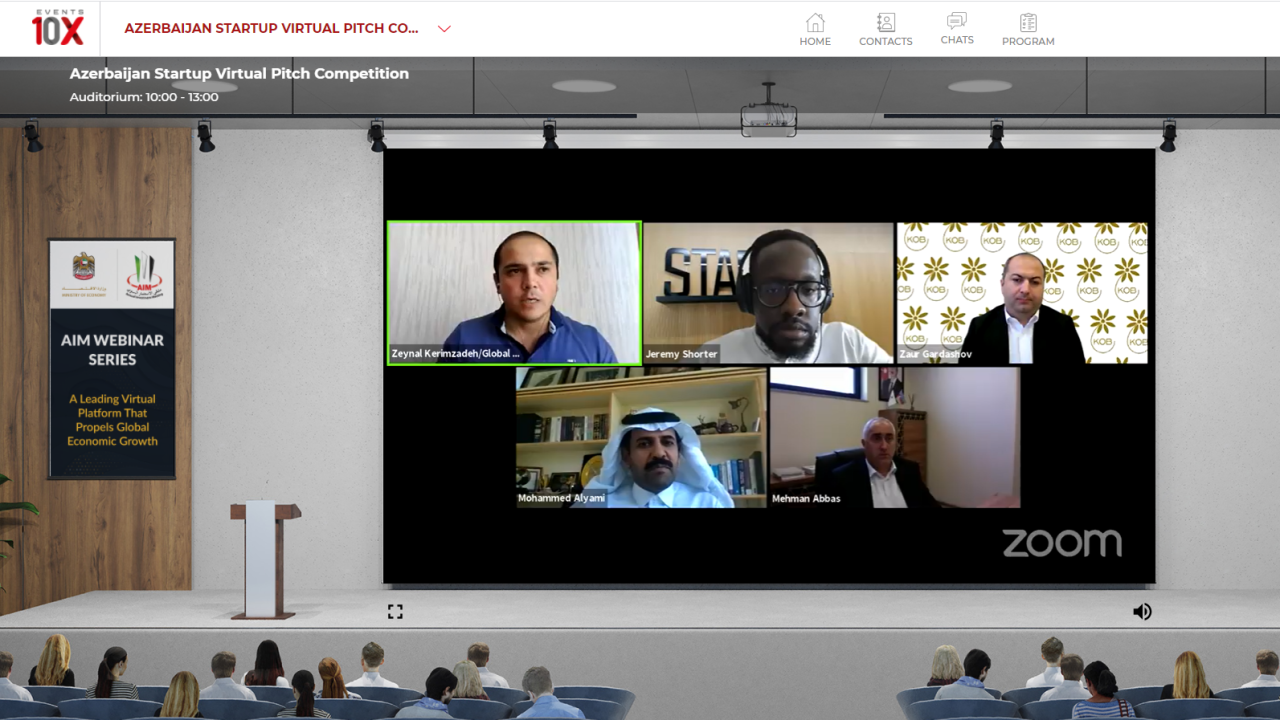Select the video tile labeled Zeynal Kerimzadeh
Screen dimensions: 1280x720
coord(514,292)
